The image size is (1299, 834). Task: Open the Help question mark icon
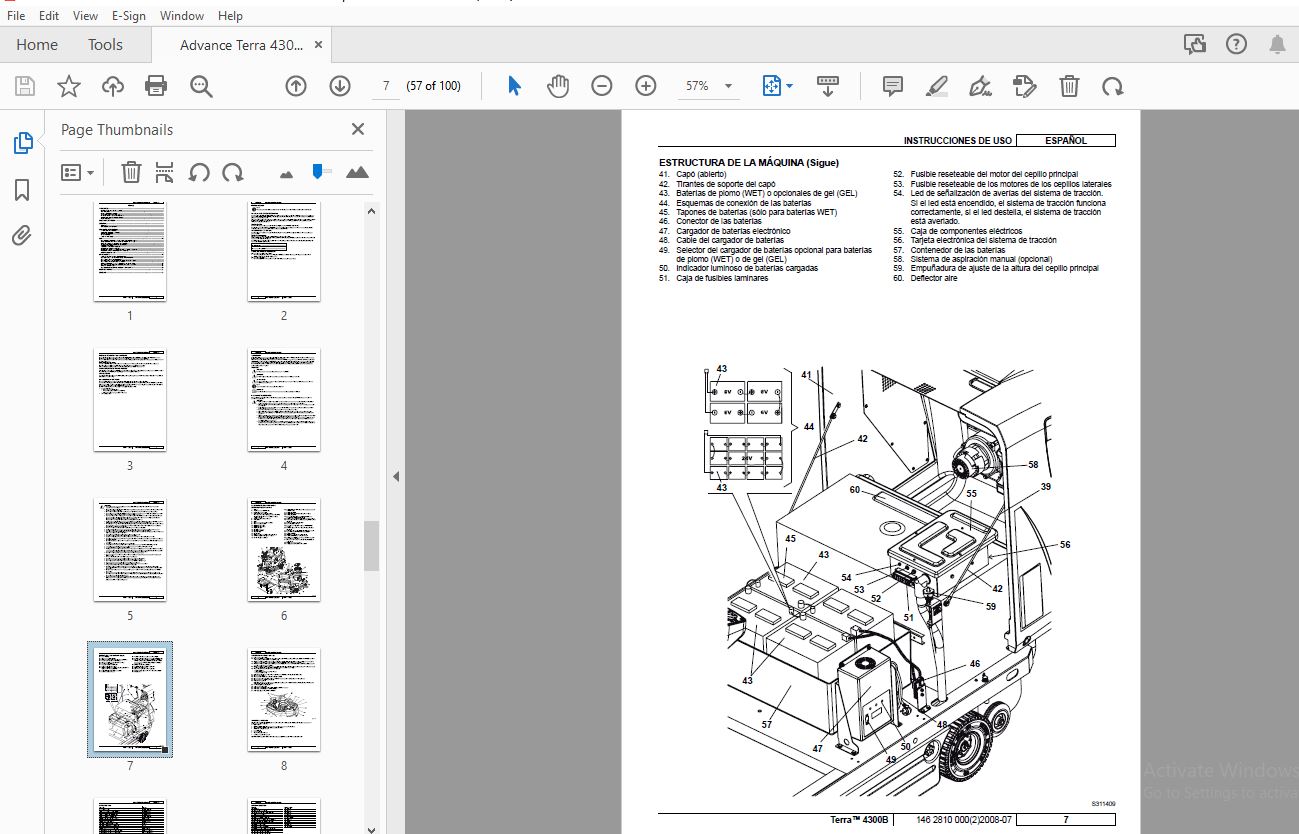[1236, 44]
